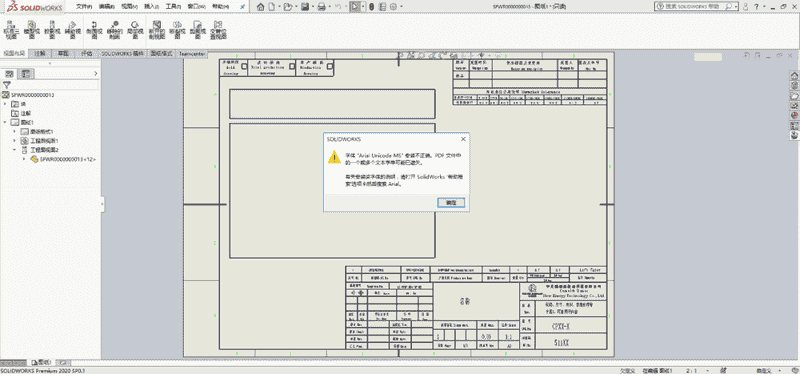Click the Rebuild traffic-light icon
This screenshot has height=374, width=800.
371,7
